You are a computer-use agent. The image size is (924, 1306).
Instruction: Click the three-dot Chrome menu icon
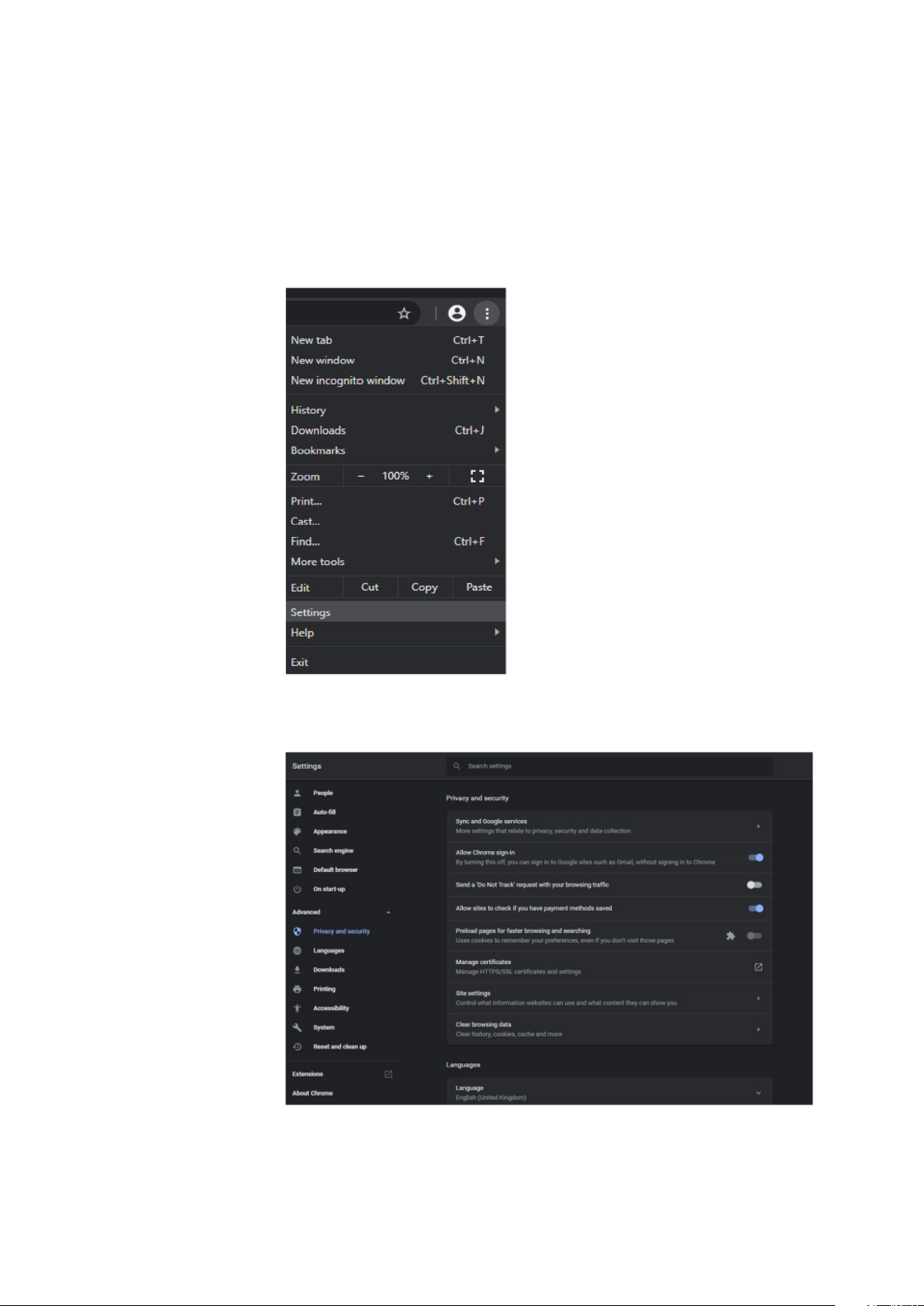(487, 313)
